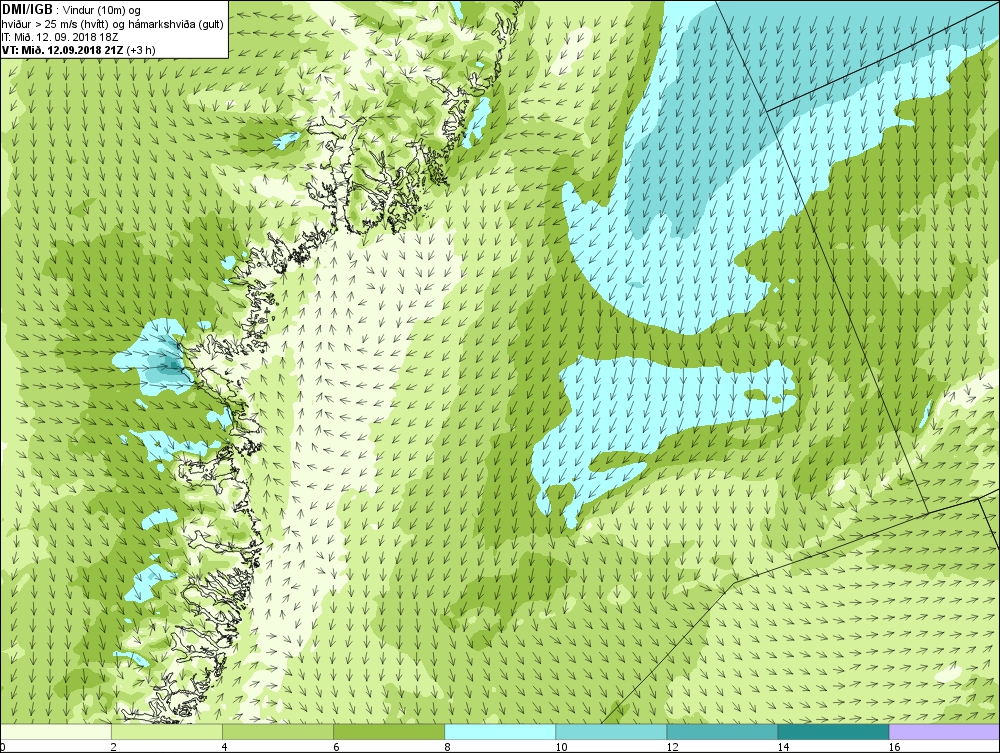Image resolution: width=1000 pixels, height=753 pixels.
Task: Click the legend label '14'
Action: 783,747
